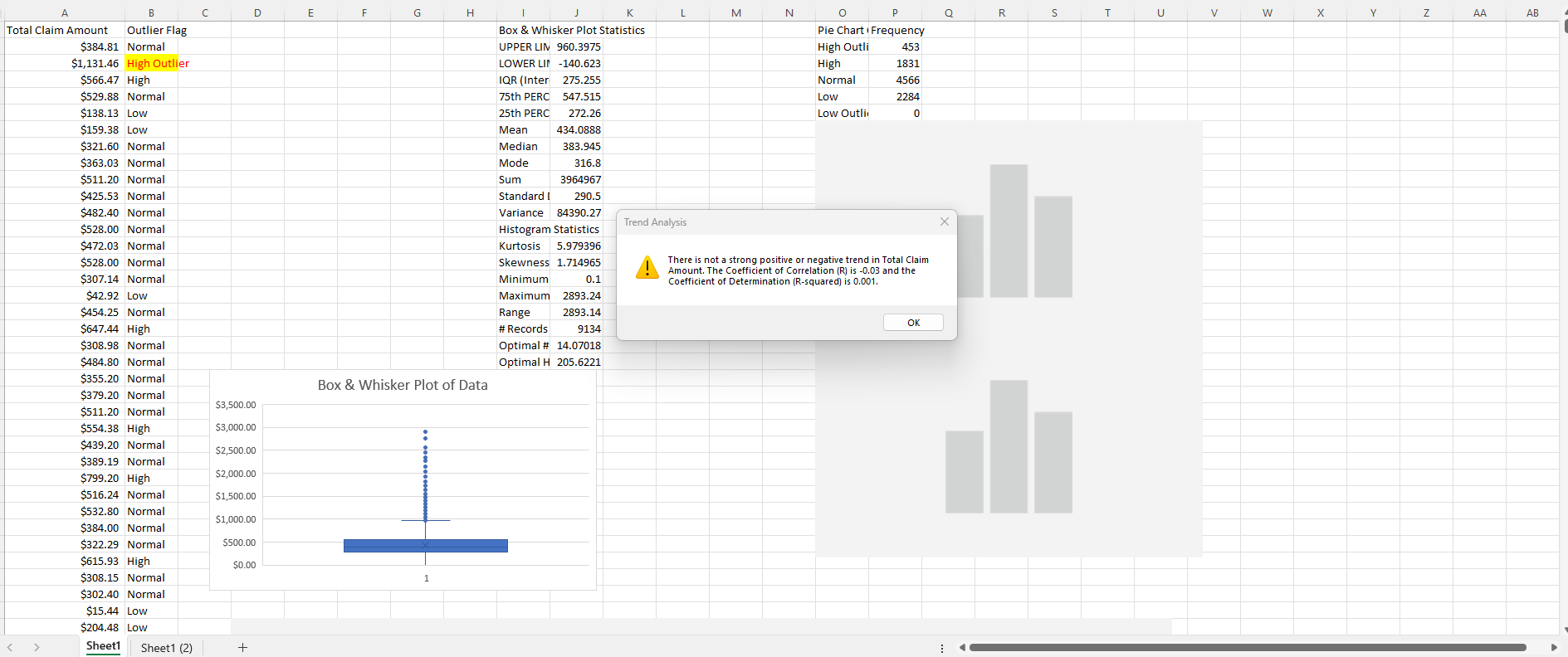Click the three-dot tab bar resize handle
This screenshot has width=1568, height=657.
941,648
